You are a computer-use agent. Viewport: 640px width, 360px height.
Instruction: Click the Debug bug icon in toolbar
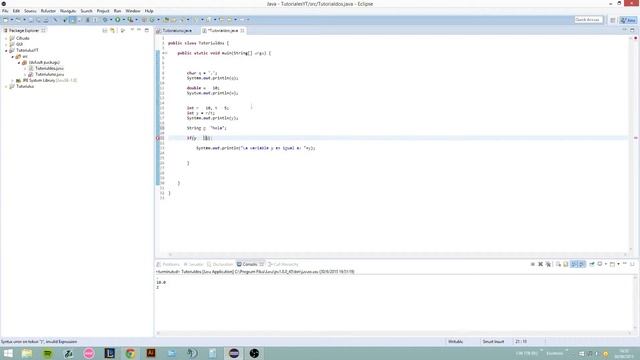105,20
